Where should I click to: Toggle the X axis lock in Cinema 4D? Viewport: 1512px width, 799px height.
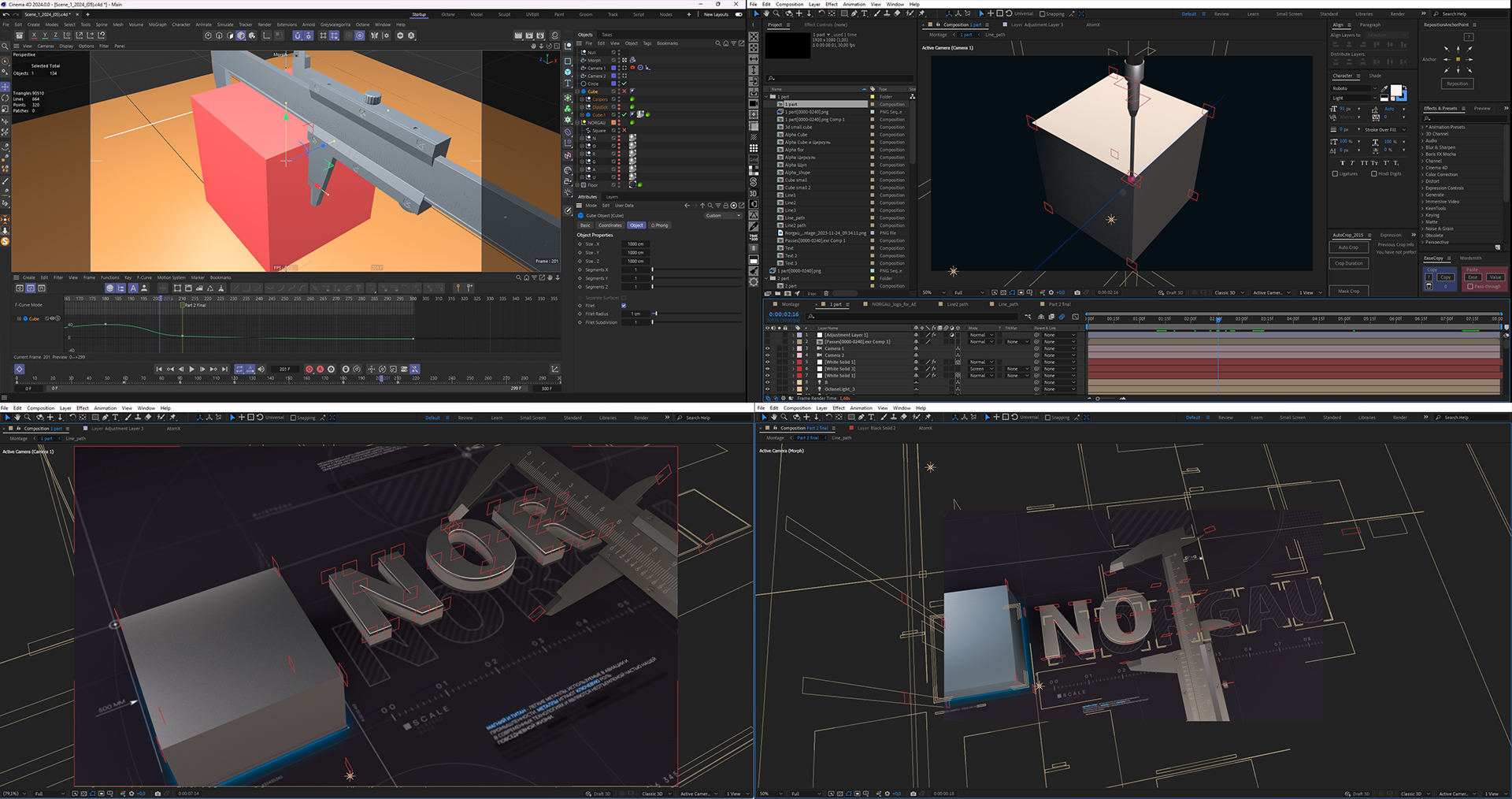[34, 35]
